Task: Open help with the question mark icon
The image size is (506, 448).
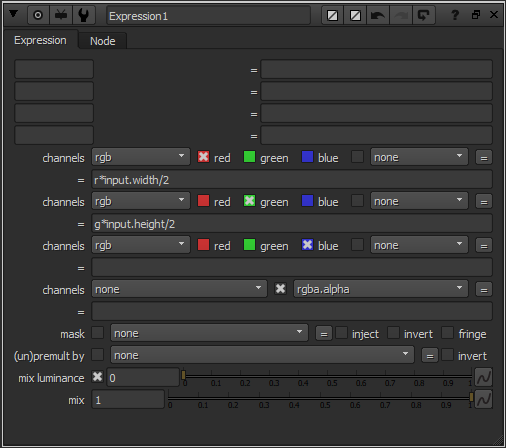Action: 455,15
